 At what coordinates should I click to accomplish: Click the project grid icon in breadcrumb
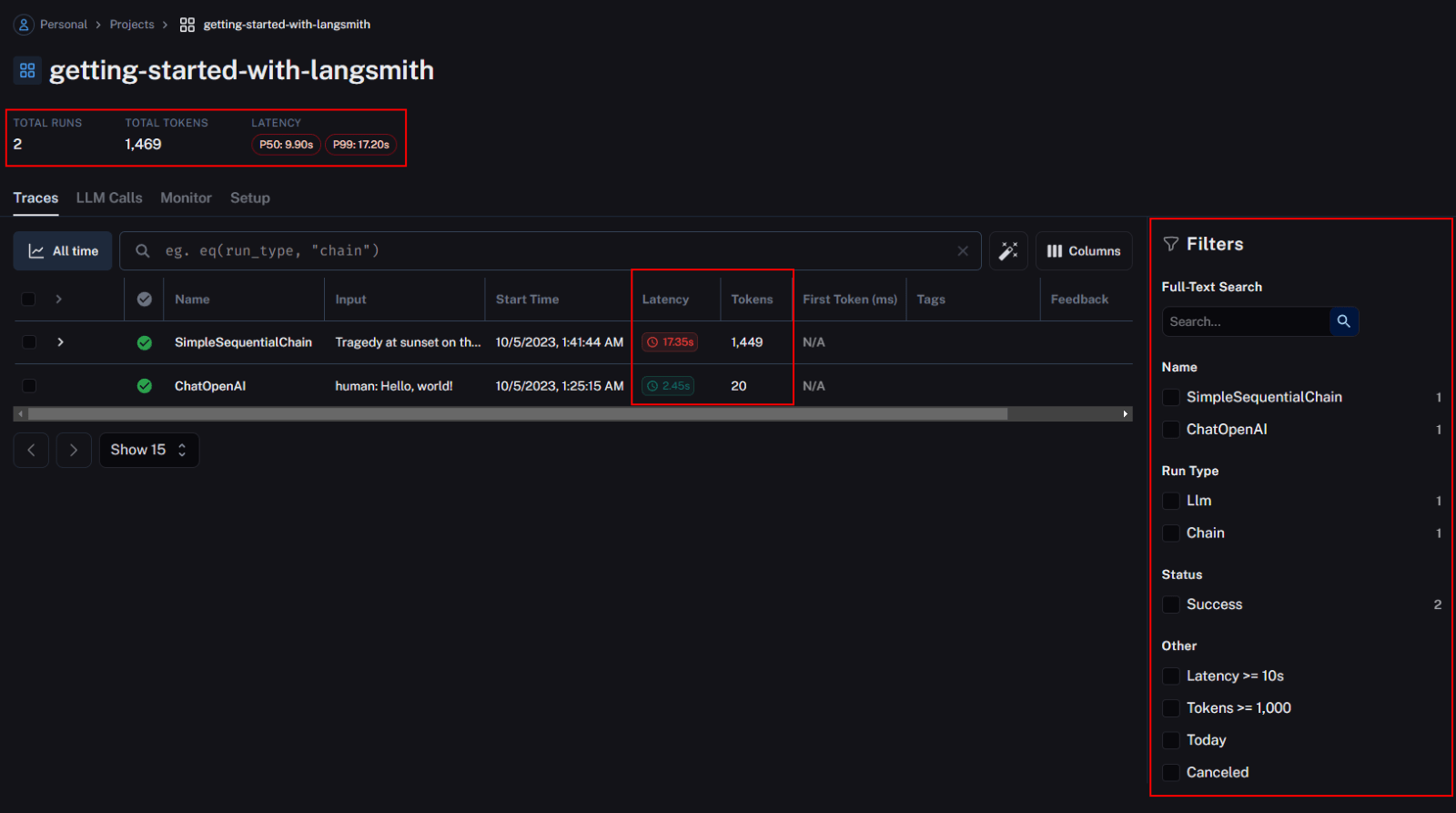[x=187, y=25]
